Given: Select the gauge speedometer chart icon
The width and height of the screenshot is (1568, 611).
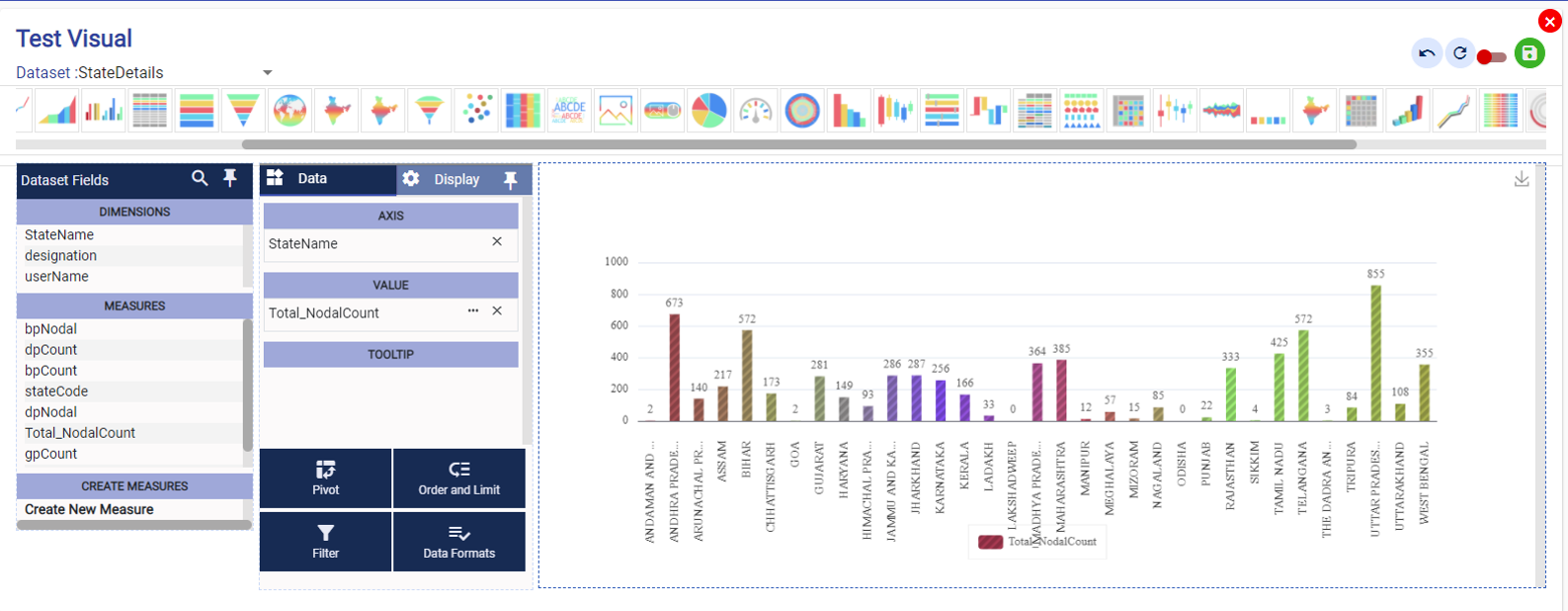Looking at the screenshot, I should point(756,111).
